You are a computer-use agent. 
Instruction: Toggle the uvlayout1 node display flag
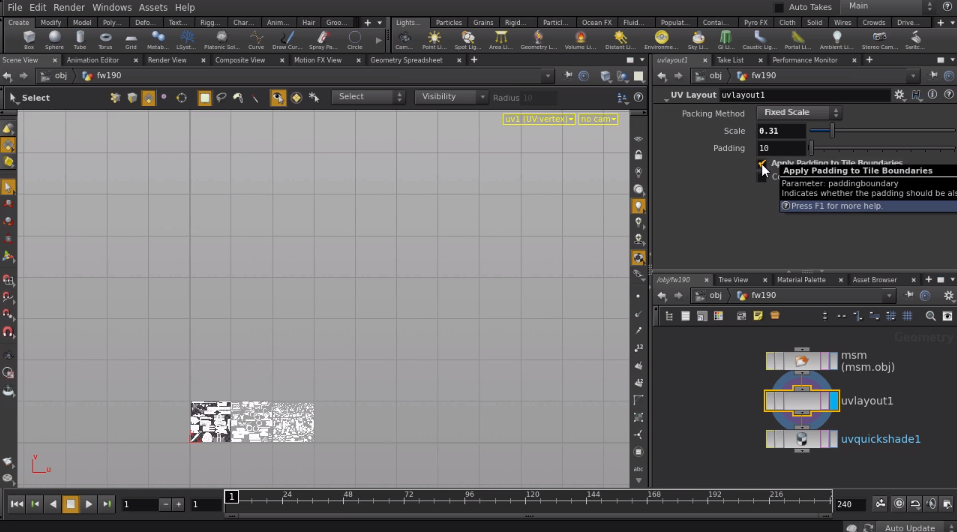[833, 401]
